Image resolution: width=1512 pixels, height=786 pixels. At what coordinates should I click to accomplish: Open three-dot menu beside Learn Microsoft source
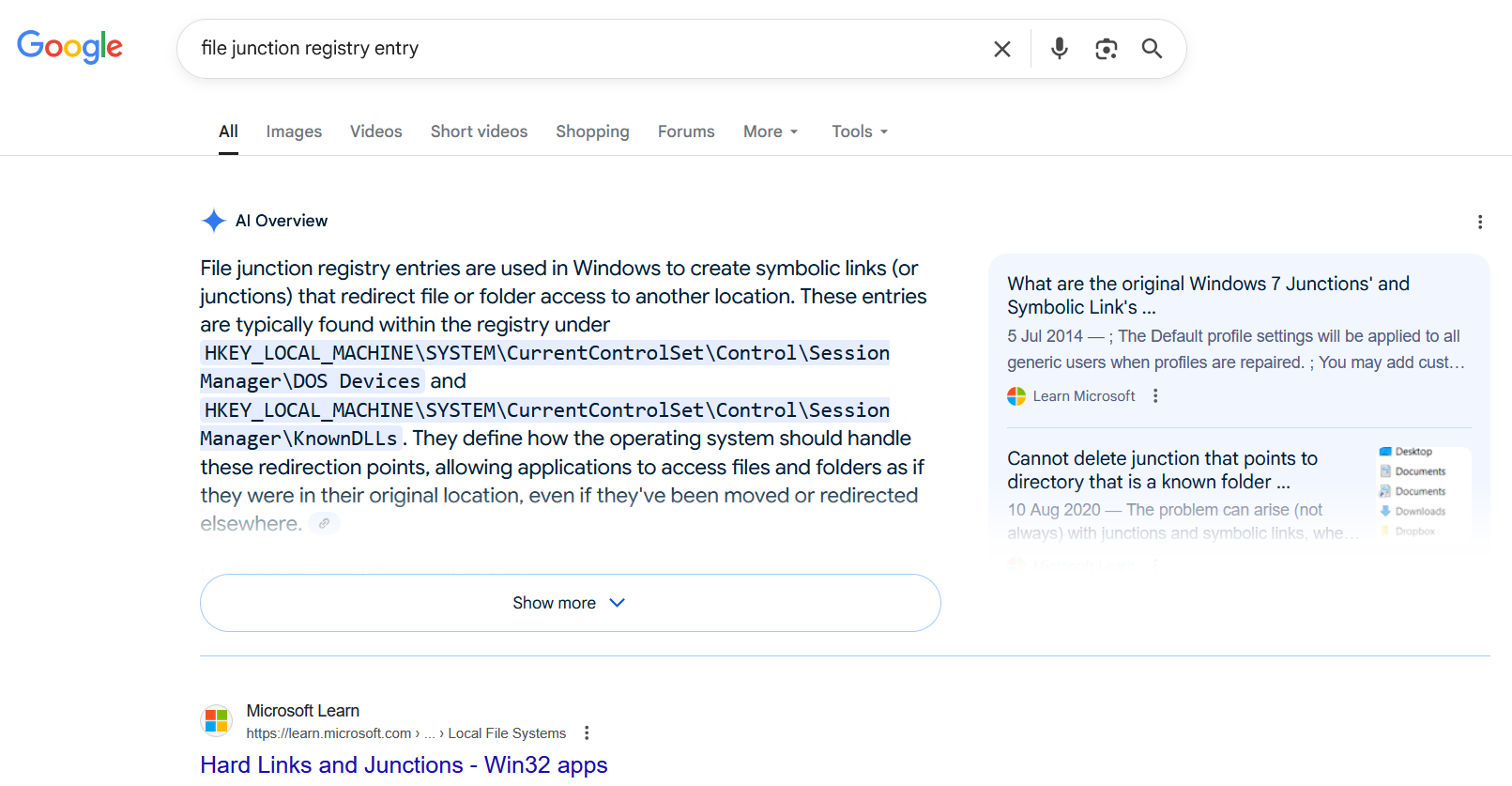coord(1155,396)
